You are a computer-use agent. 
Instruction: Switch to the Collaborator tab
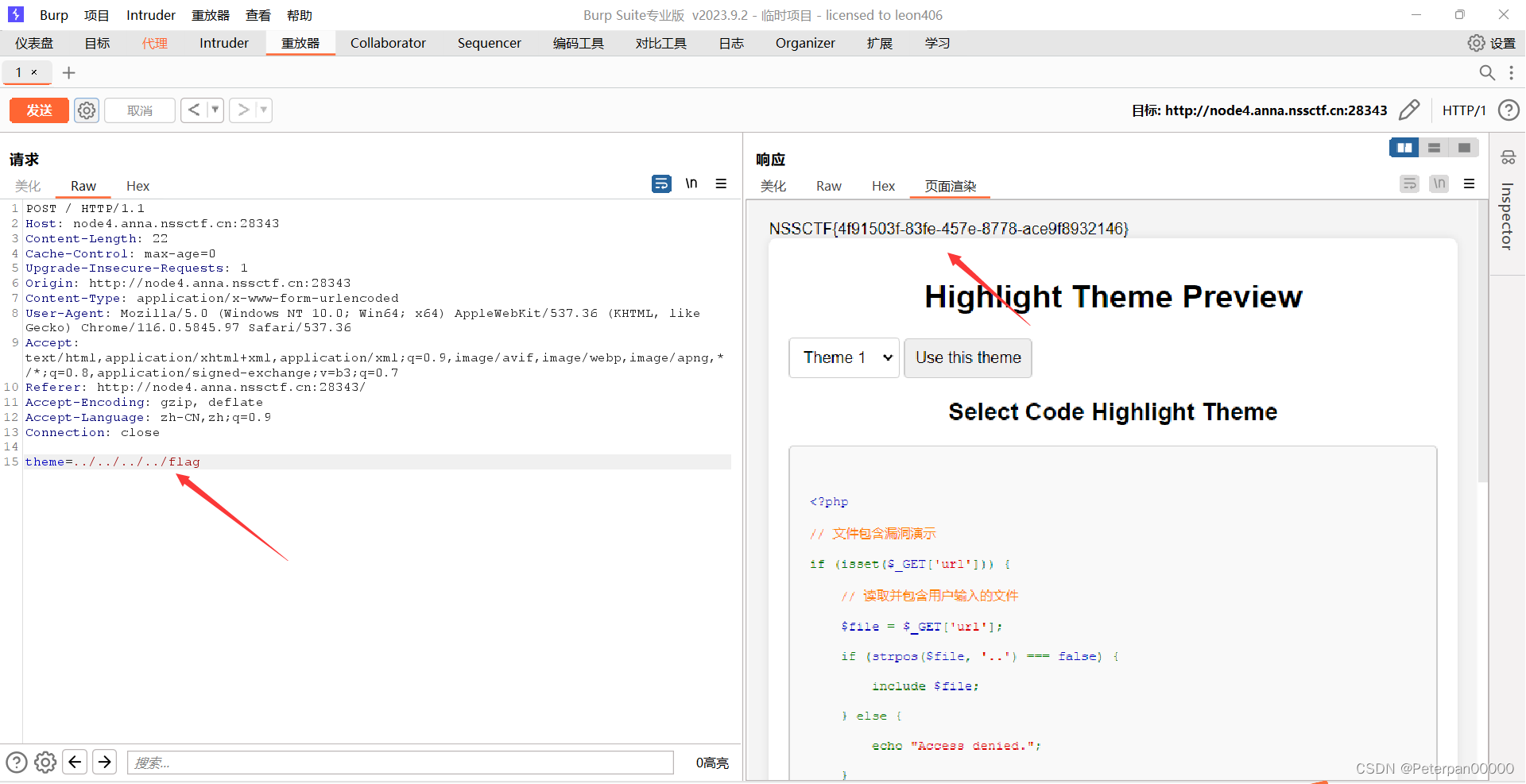pyautogui.click(x=388, y=43)
